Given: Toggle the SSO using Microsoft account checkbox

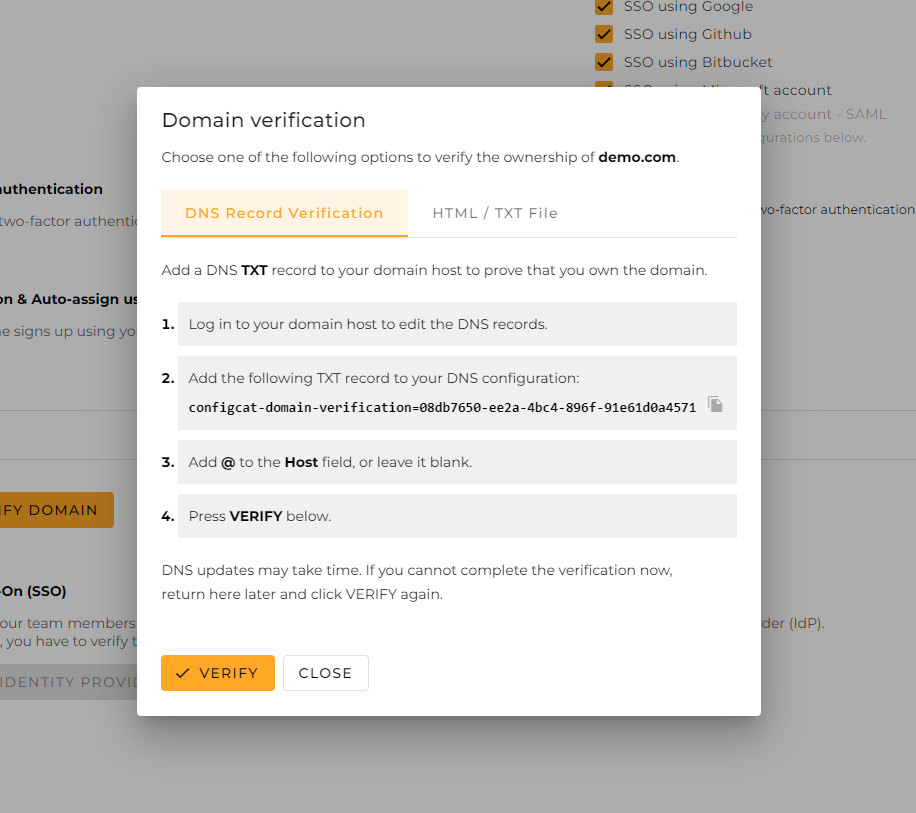Looking at the screenshot, I should (x=604, y=89).
